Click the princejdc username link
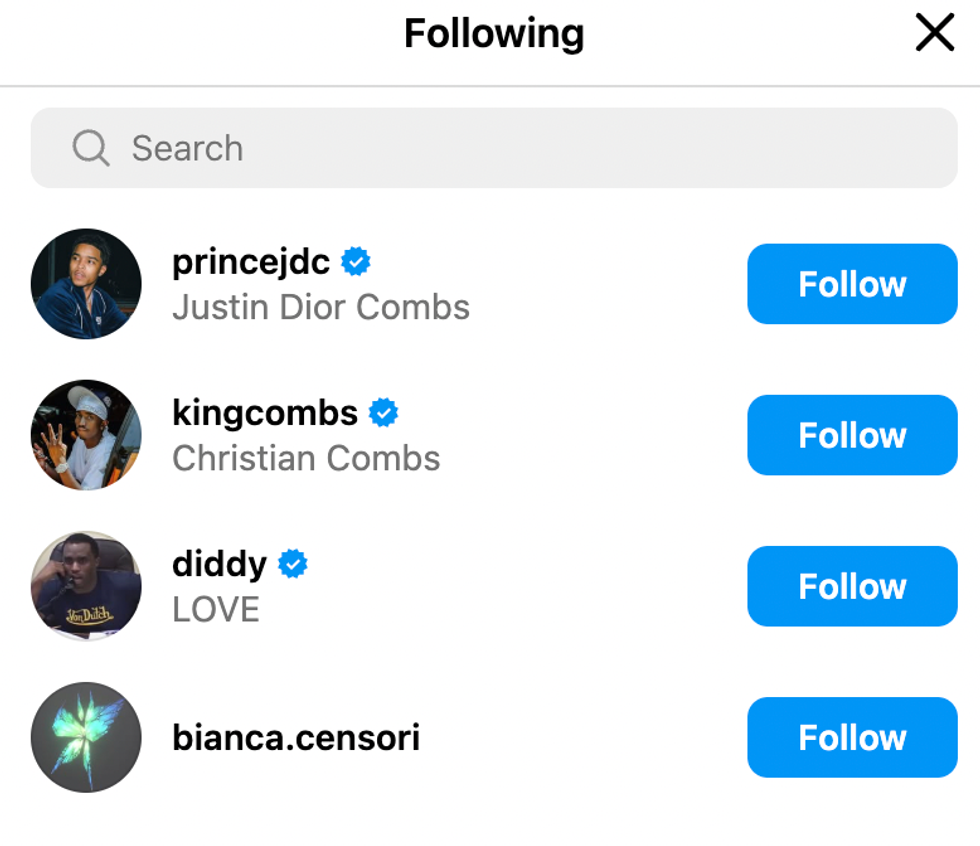This screenshot has width=980, height=846. 251,262
